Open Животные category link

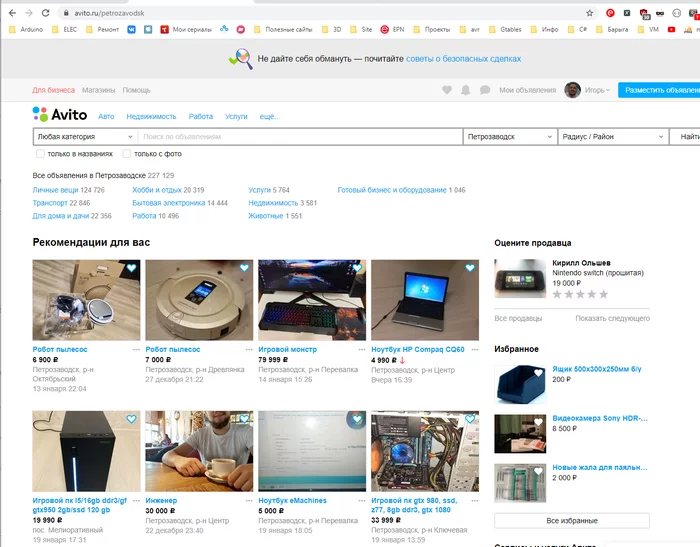(266, 216)
